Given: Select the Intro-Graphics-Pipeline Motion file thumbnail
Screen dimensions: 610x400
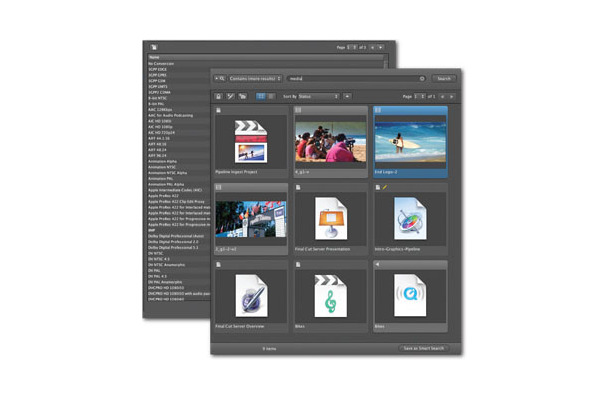Looking at the screenshot, I should tap(410, 219).
